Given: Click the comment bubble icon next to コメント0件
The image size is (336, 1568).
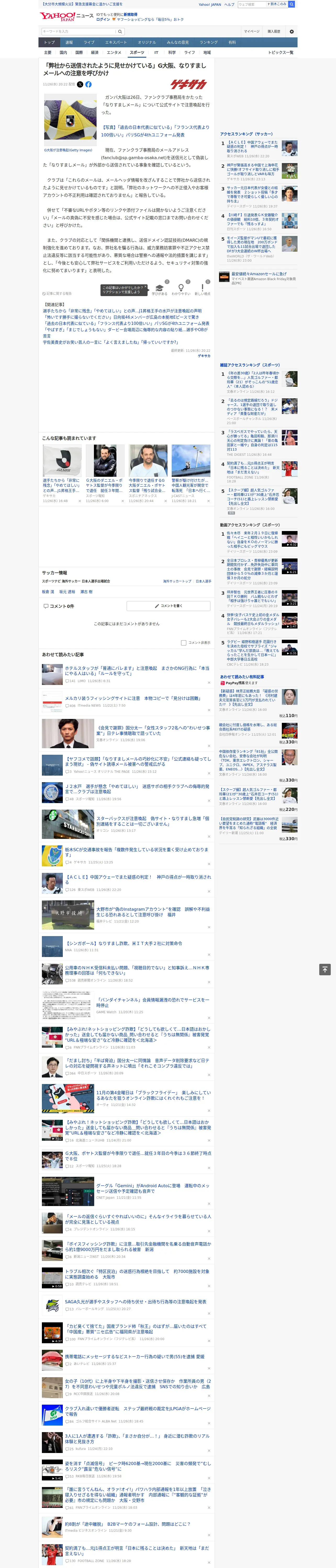Looking at the screenshot, I should [x=46, y=606].
